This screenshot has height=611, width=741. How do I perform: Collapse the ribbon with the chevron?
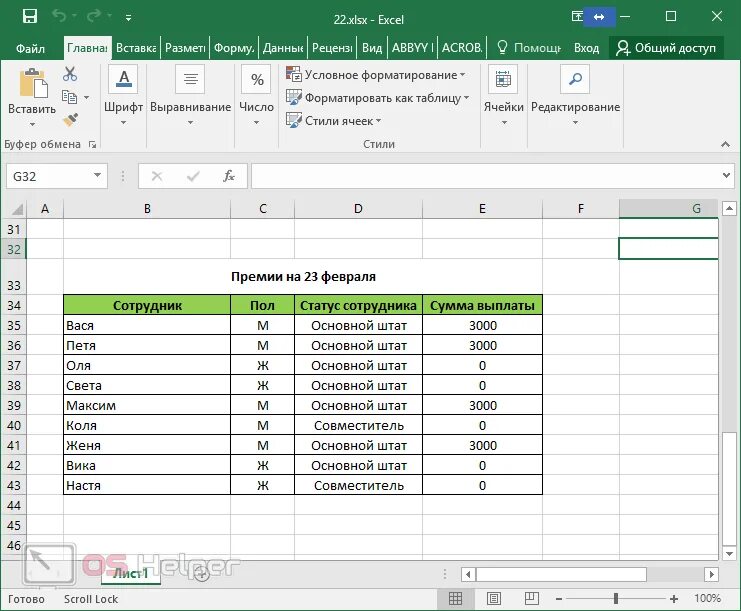click(x=725, y=144)
